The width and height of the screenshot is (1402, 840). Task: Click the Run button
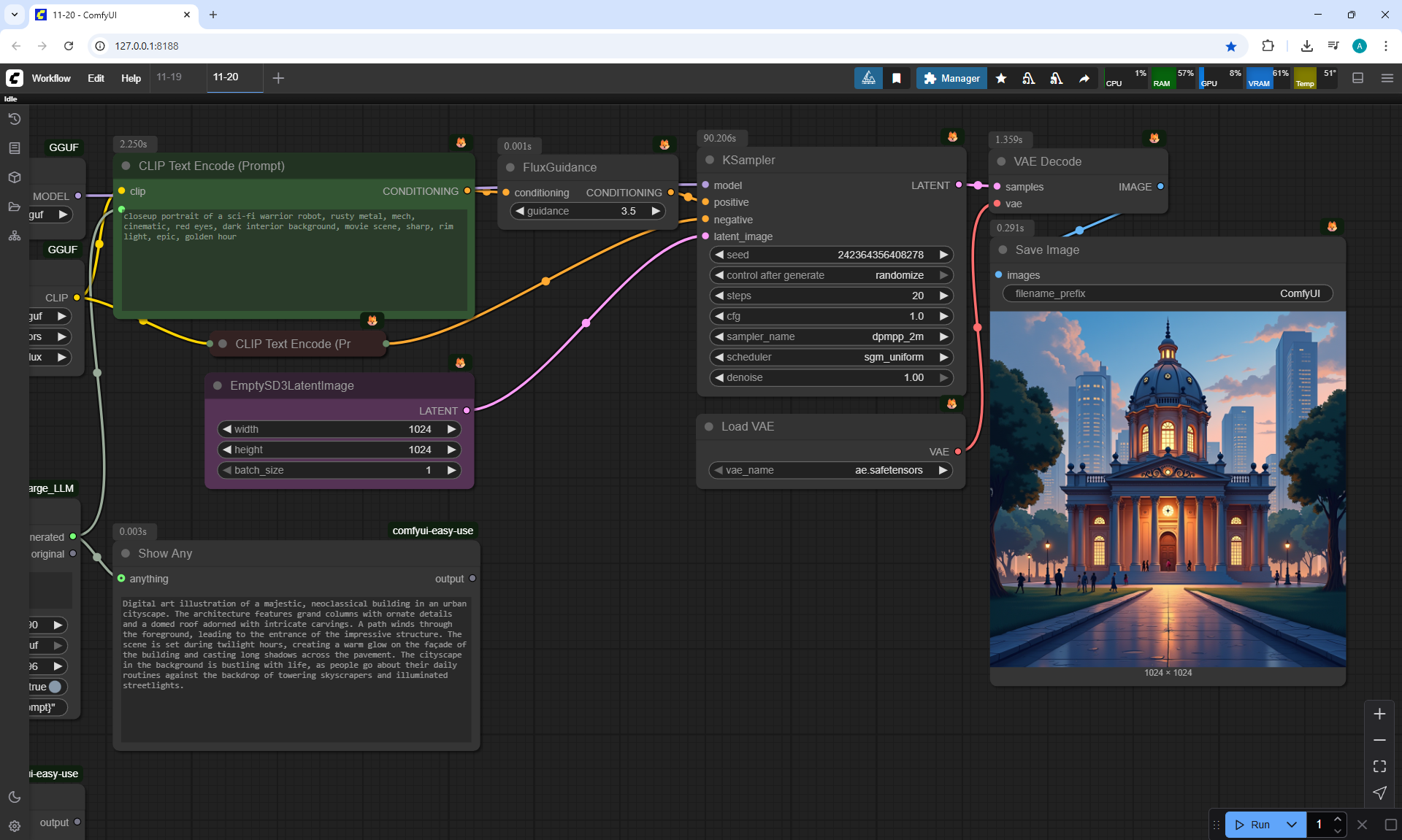coord(1253,825)
